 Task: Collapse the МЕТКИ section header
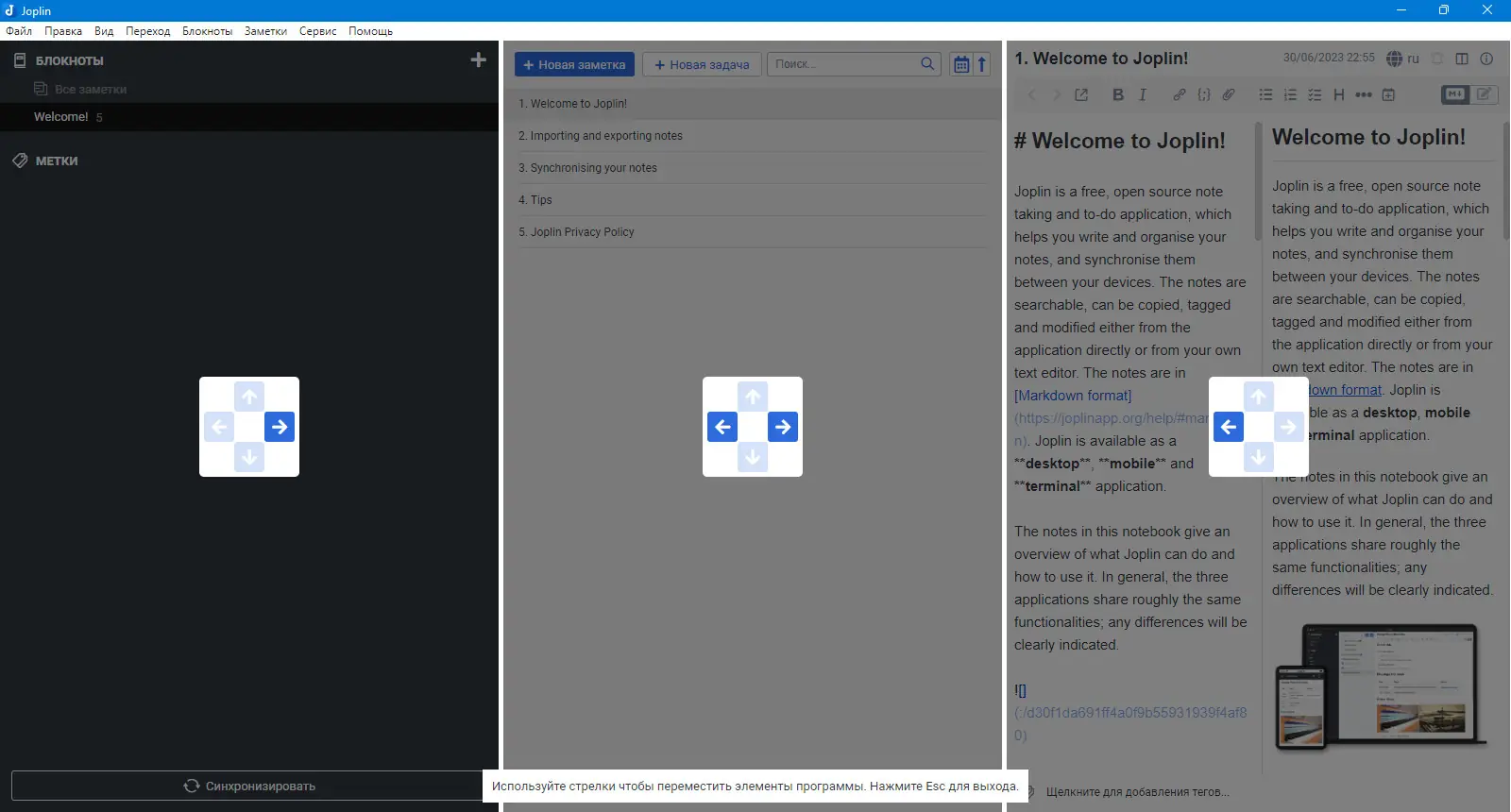pos(57,161)
